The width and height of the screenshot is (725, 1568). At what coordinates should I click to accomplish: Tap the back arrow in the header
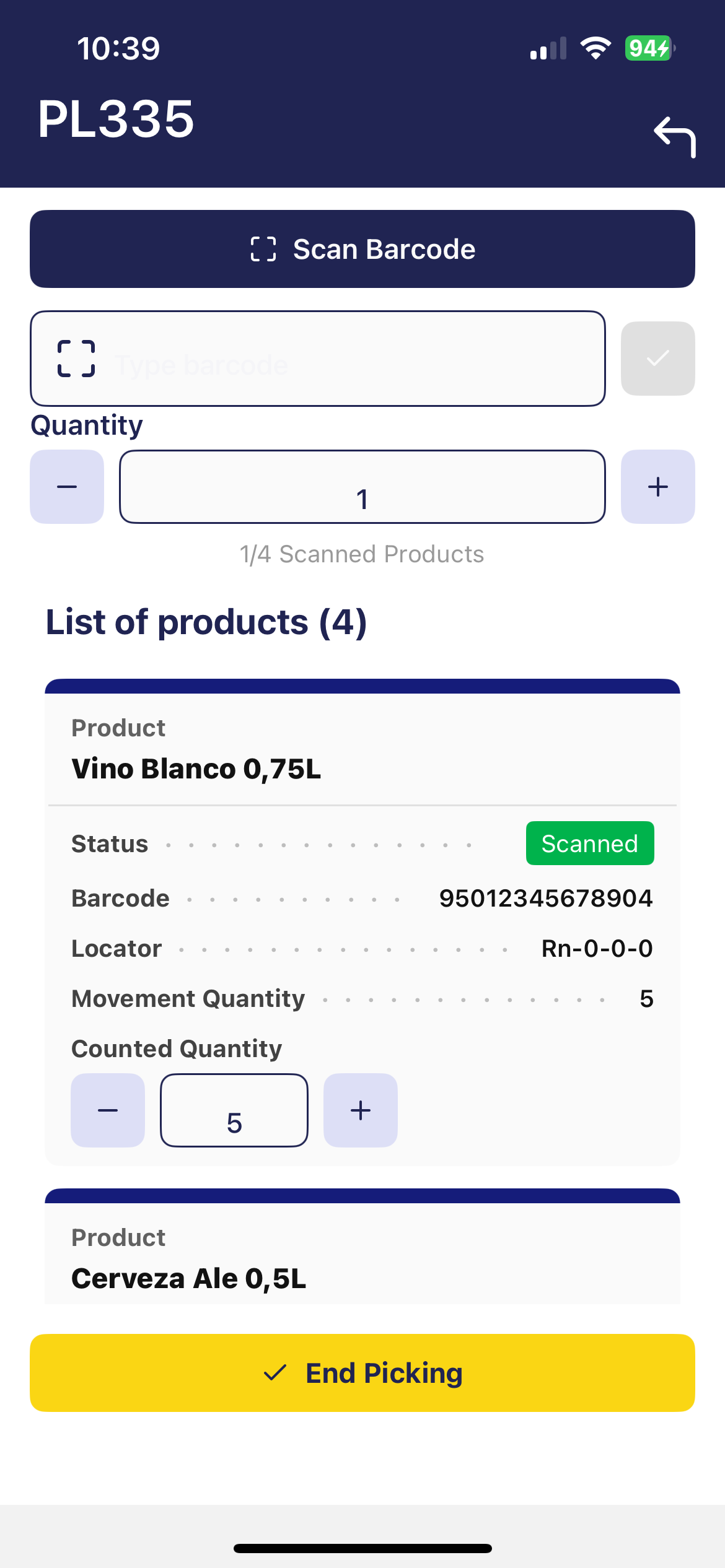675,136
